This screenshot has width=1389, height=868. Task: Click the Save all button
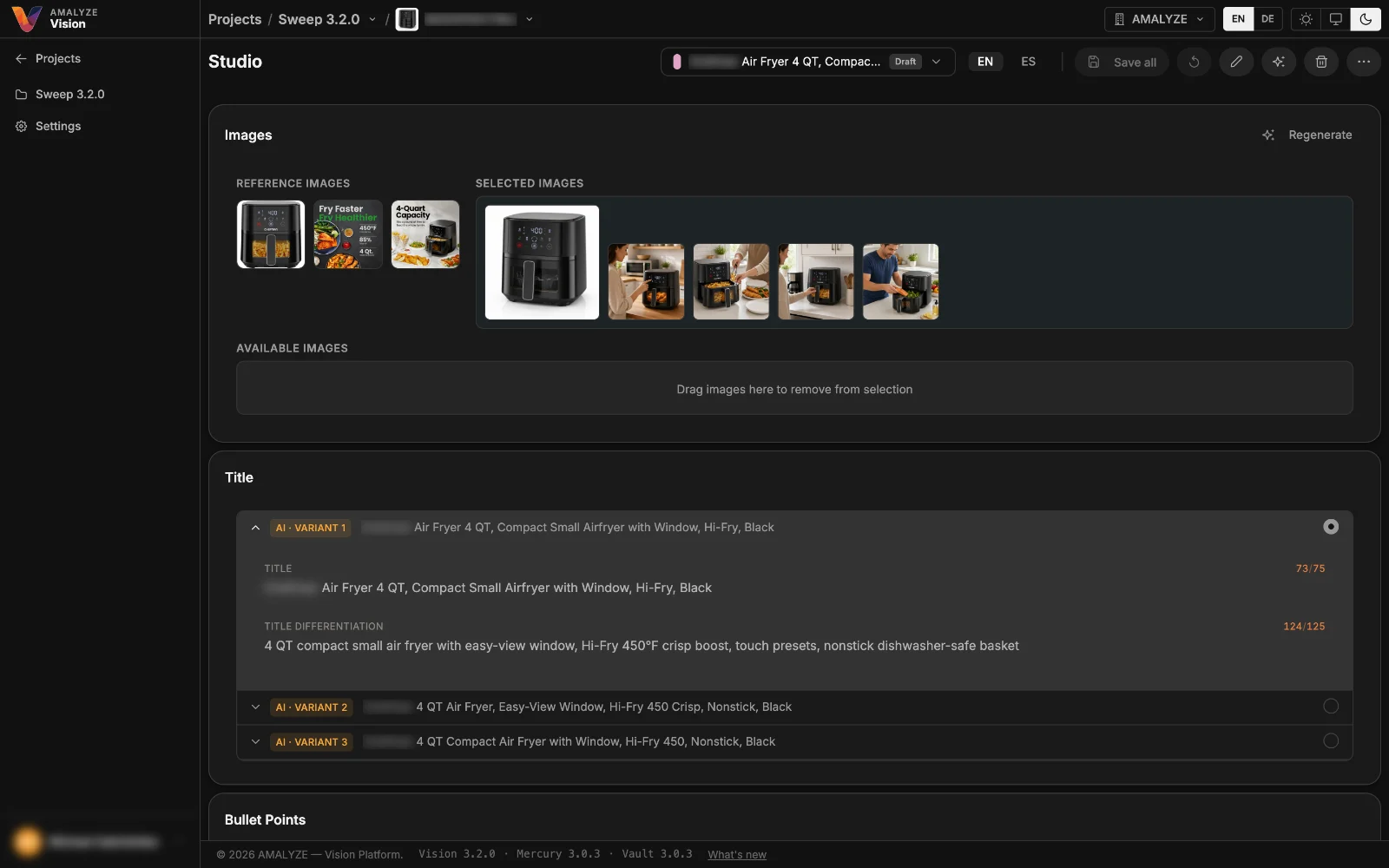[x=1122, y=62]
